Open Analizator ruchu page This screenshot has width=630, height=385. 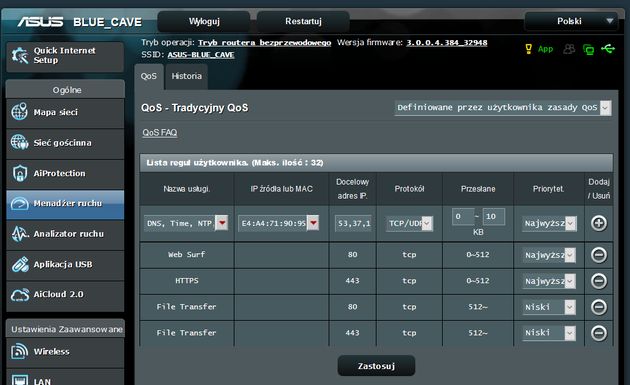point(65,234)
